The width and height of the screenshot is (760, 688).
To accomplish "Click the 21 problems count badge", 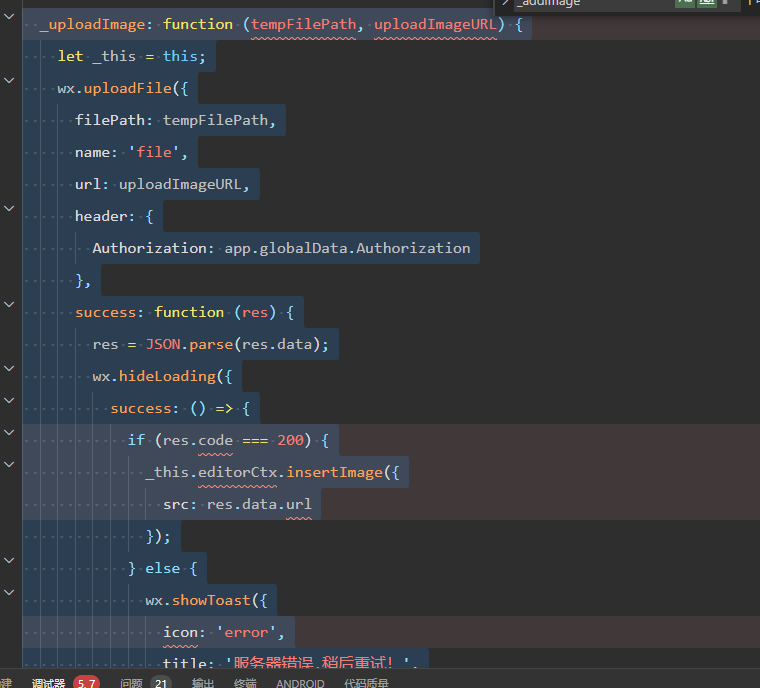I will [161, 683].
